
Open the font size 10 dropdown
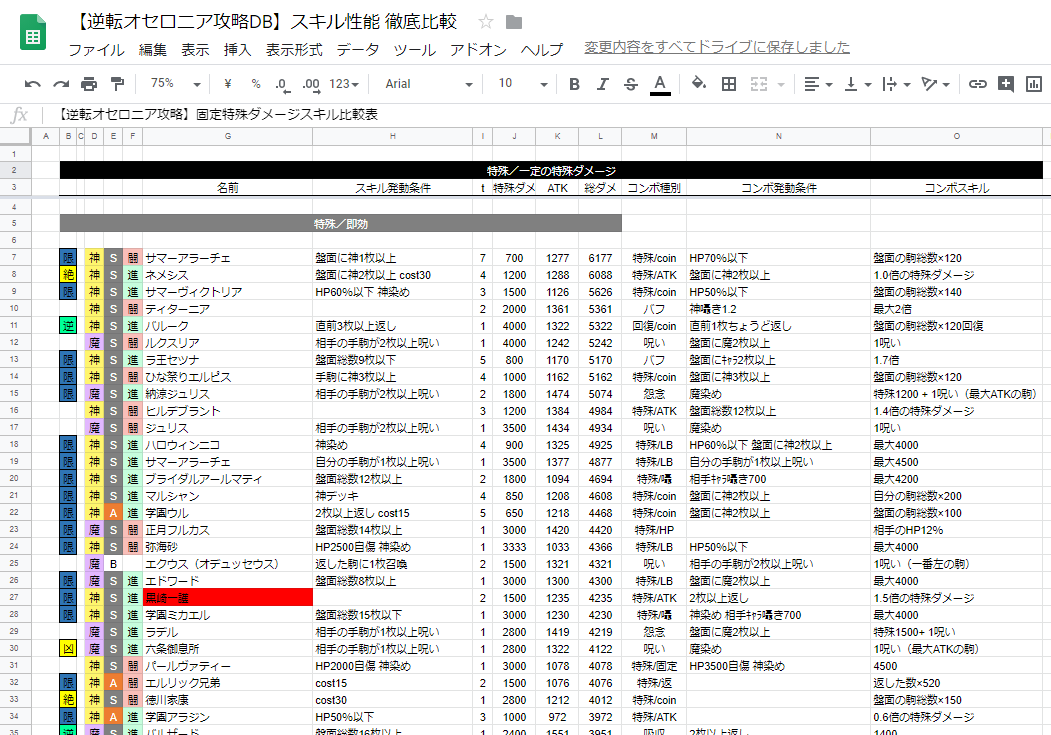(523, 84)
